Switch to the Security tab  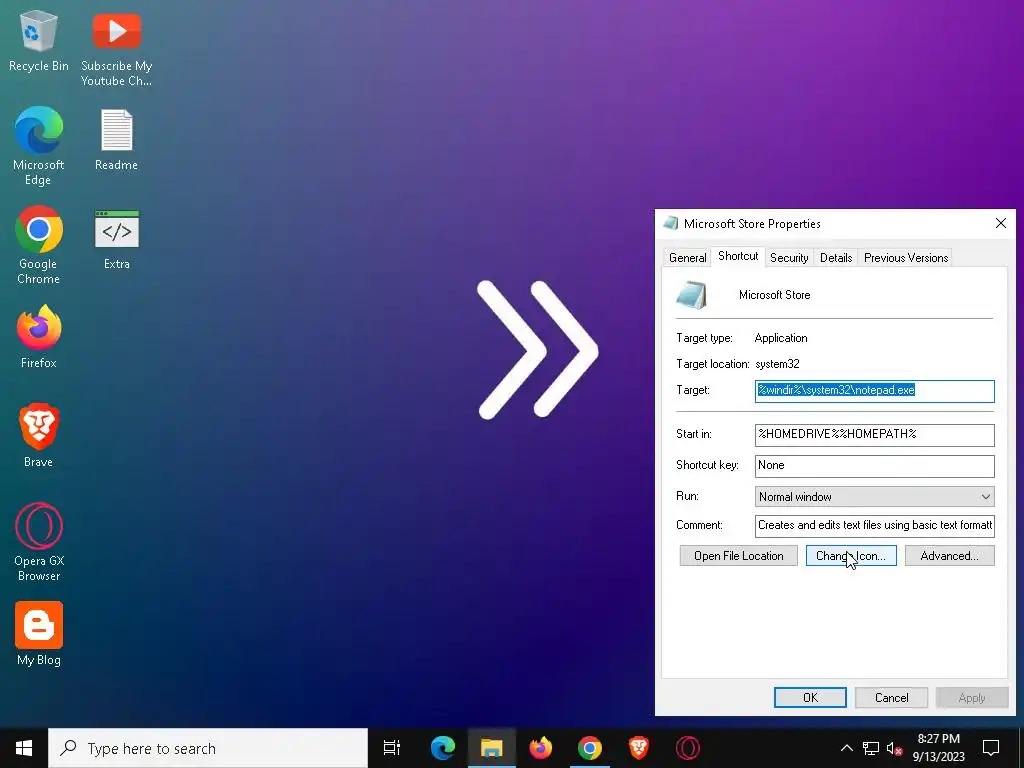click(x=789, y=257)
